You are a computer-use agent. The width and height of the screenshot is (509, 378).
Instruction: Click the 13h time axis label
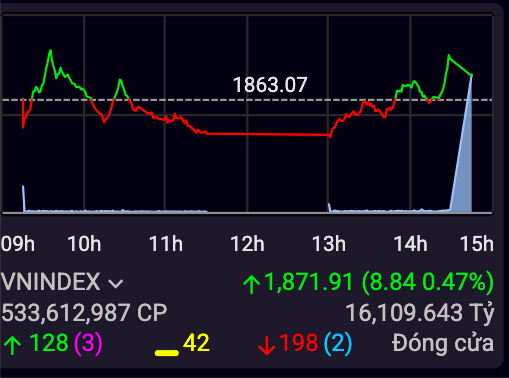[x=329, y=244]
